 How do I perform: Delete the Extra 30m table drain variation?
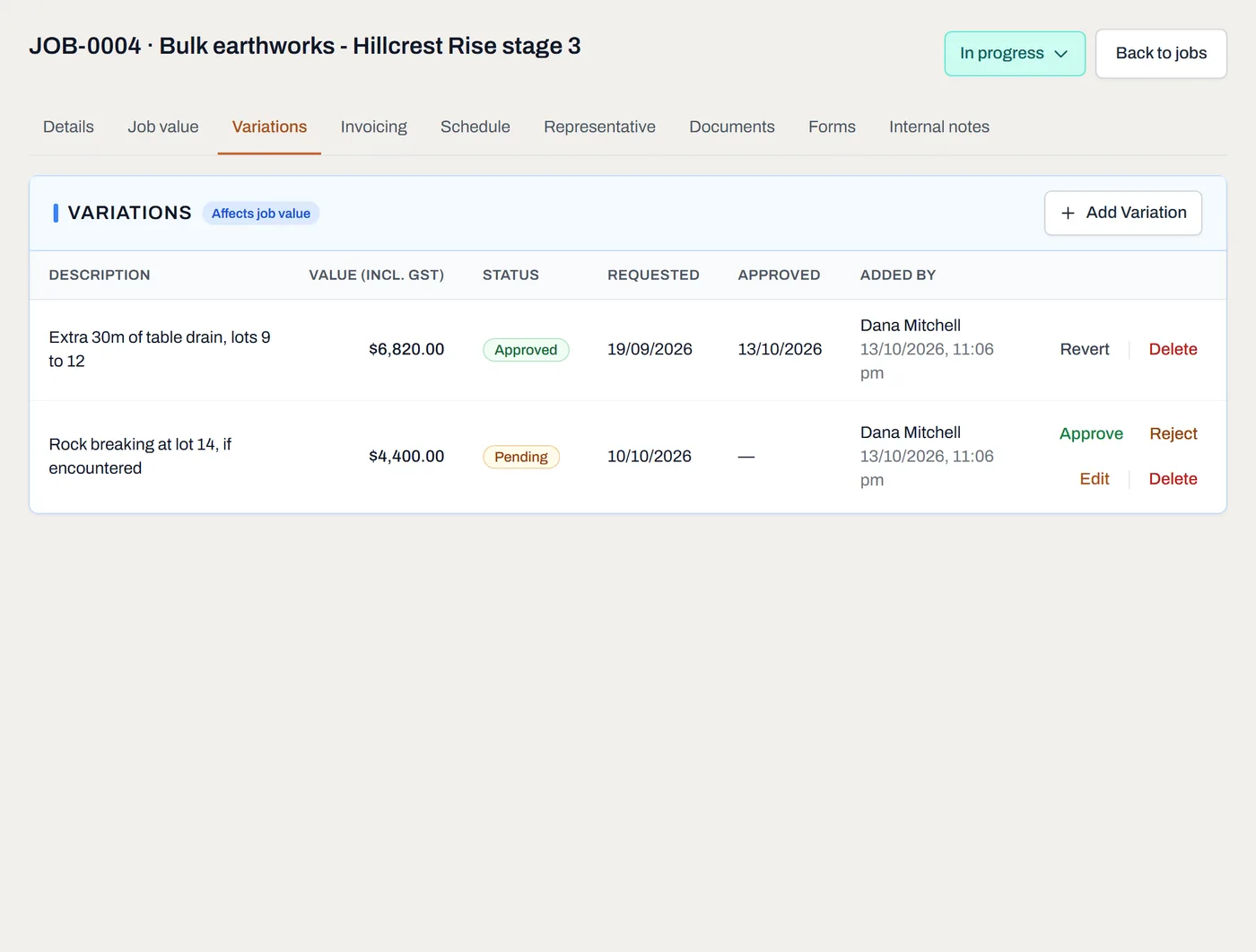[x=1173, y=349]
